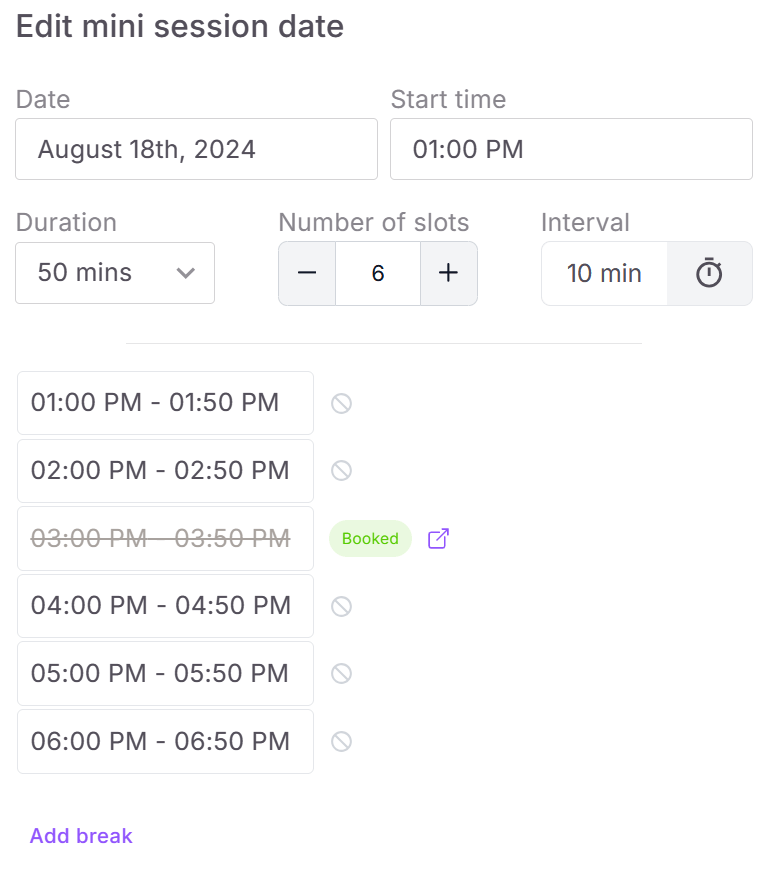
Task: Decrease number of slots with minus
Action: [307, 273]
